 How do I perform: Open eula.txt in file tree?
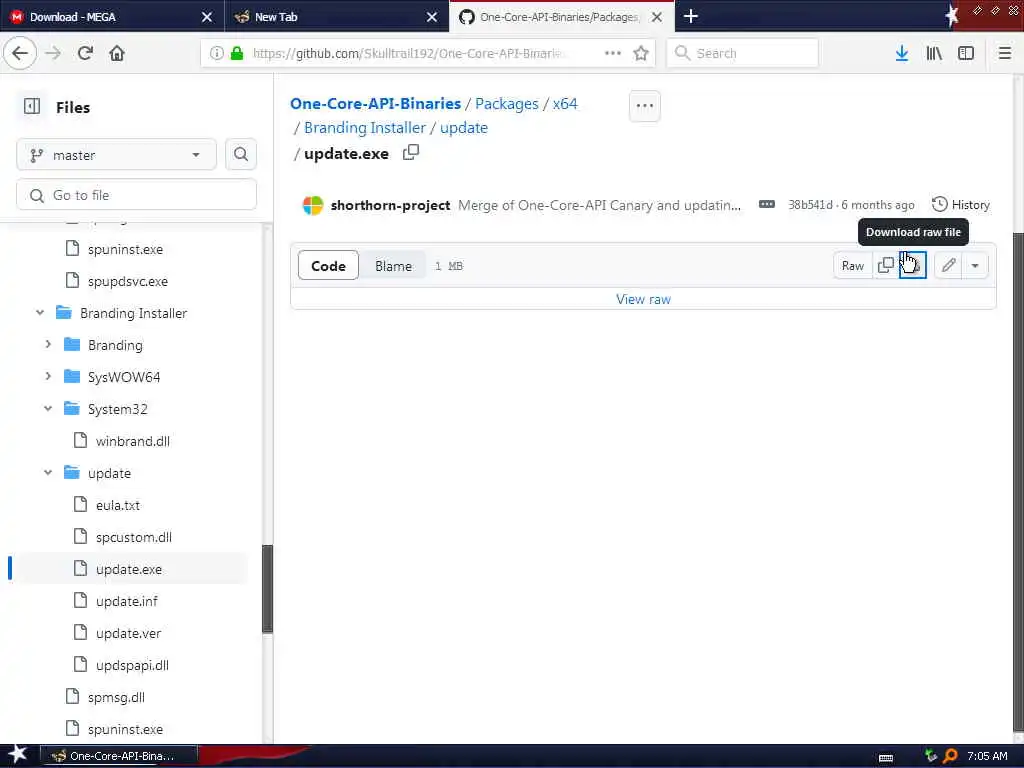click(118, 505)
